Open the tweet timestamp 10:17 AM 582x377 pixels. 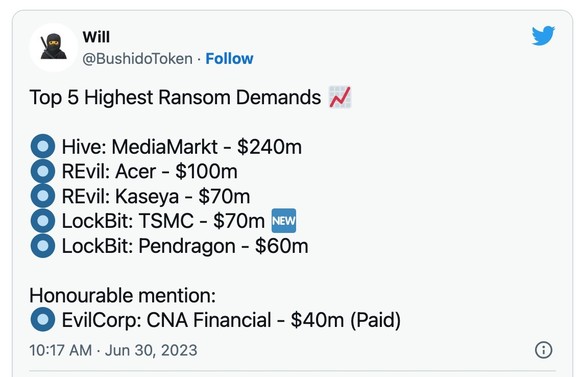(x=61, y=350)
